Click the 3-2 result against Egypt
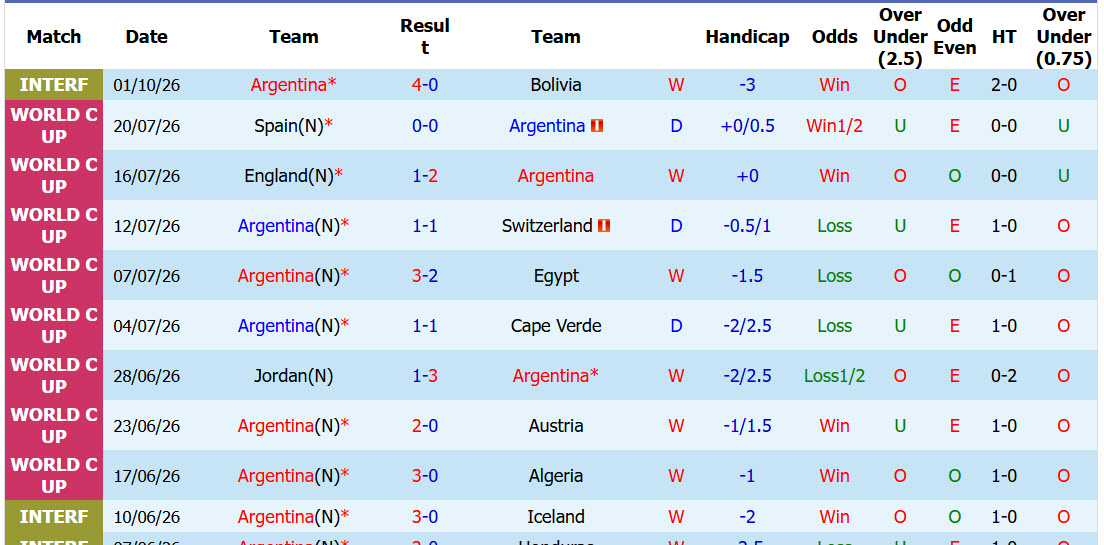Screen dimensions: 1104x545 pos(425,276)
